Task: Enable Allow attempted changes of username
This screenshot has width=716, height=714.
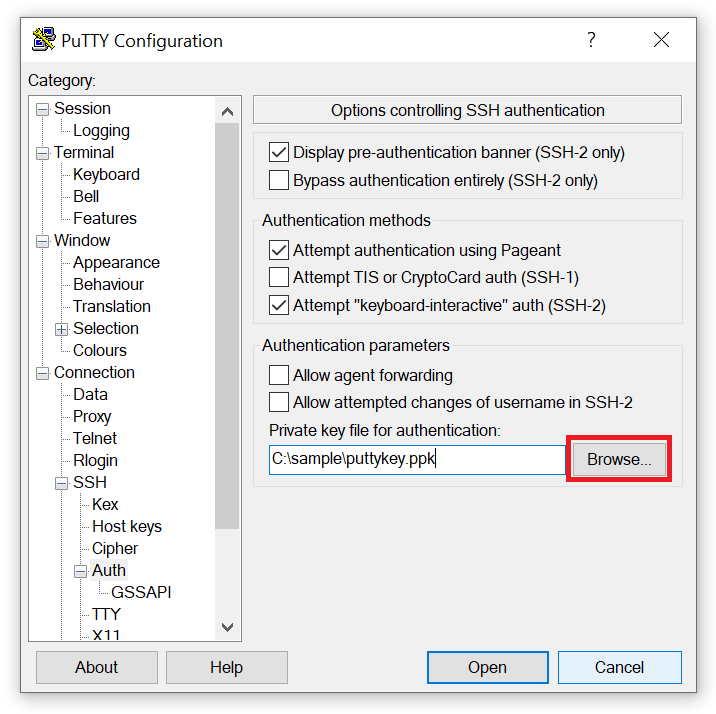Action: tap(279, 403)
